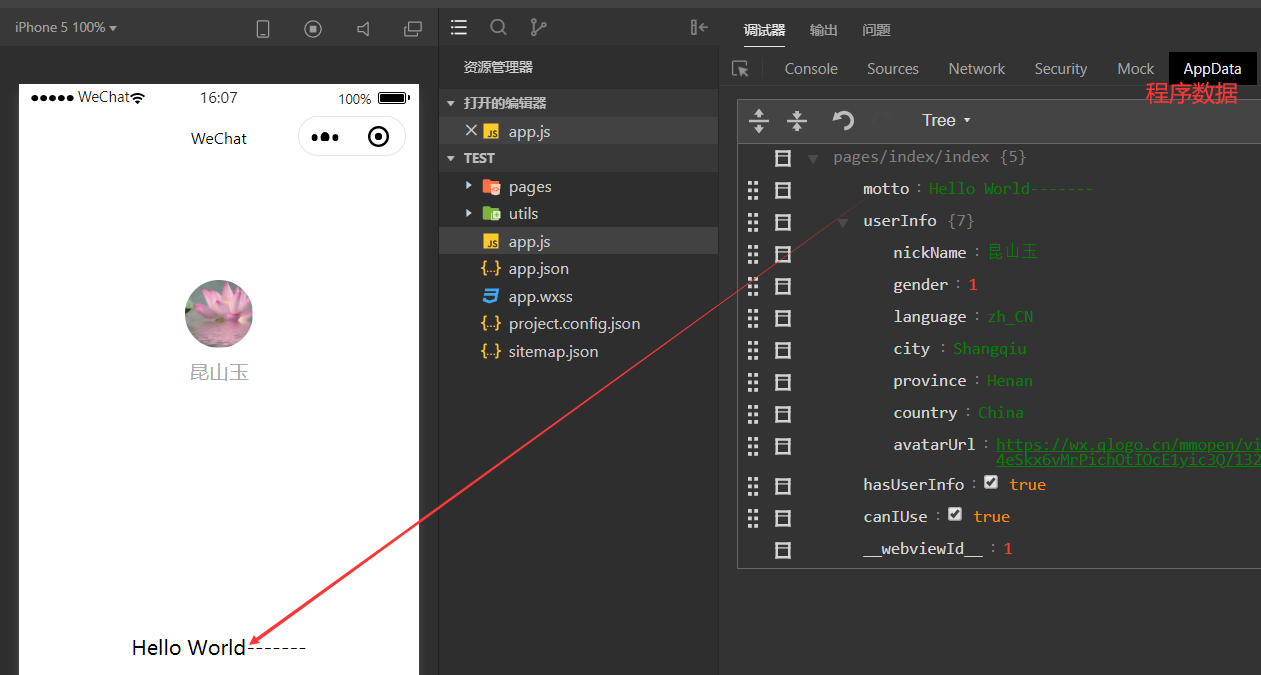
Task: Tap the mini program capsule close circle
Action: (x=378, y=137)
